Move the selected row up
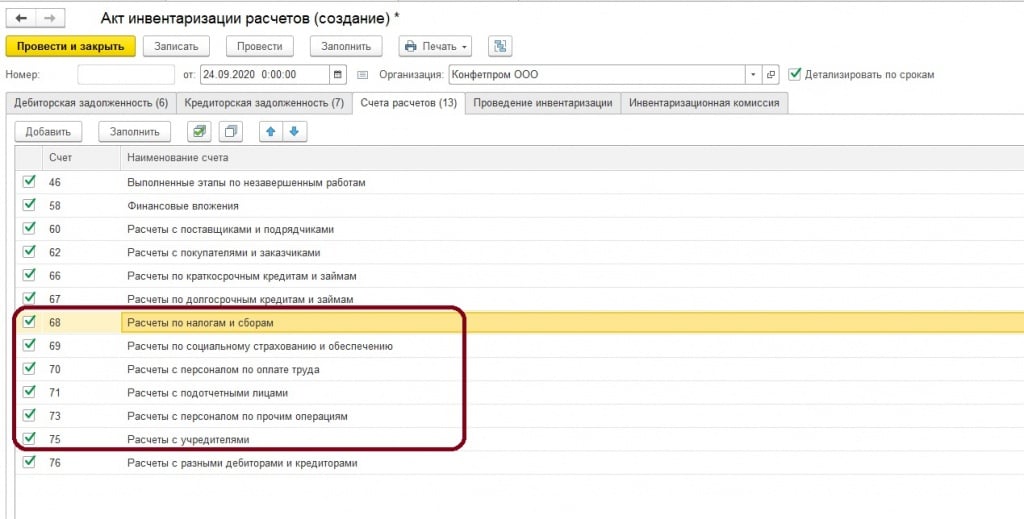This screenshot has width=1024, height=519. (x=270, y=131)
